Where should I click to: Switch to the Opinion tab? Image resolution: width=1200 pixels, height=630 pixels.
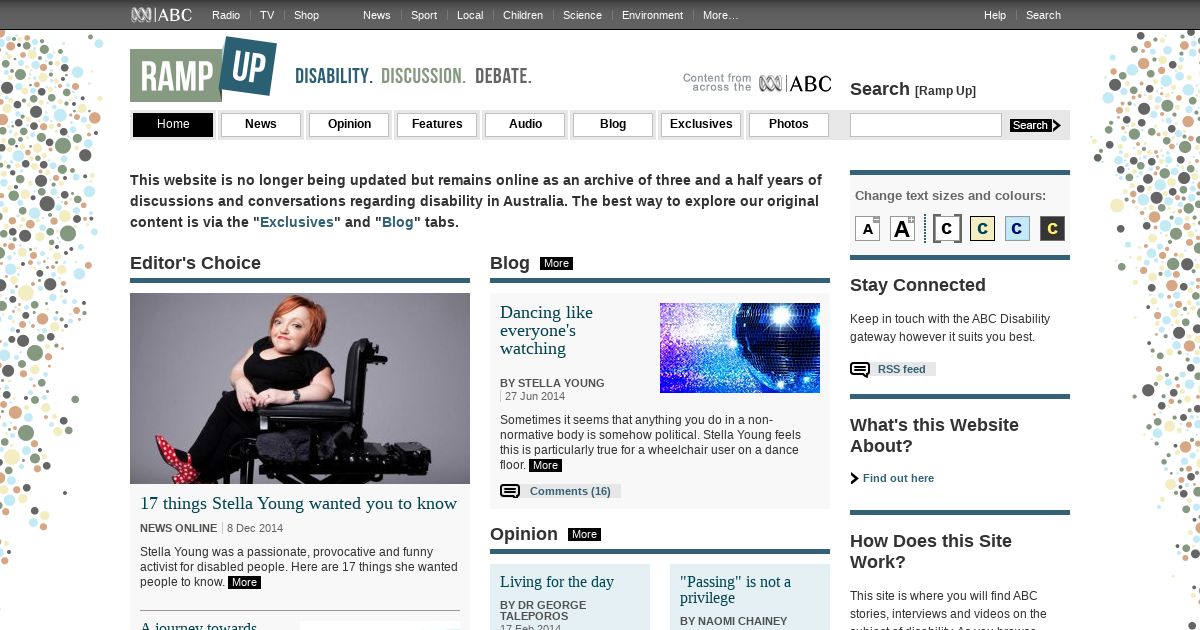click(x=349, y=125)
